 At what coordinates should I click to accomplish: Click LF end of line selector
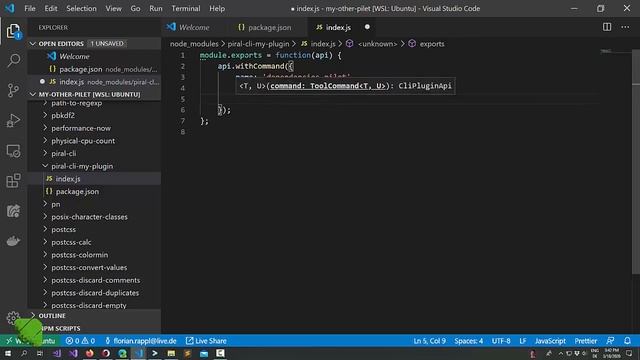[522, 340]
